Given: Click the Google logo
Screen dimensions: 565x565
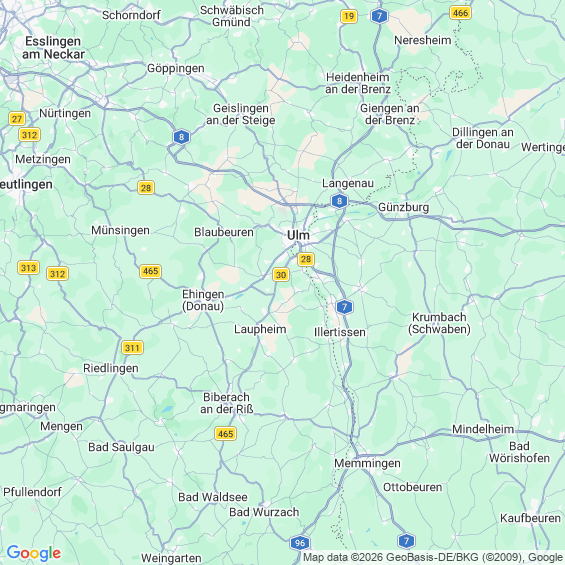Looking at the screenshot, I should tap(34, 553).
